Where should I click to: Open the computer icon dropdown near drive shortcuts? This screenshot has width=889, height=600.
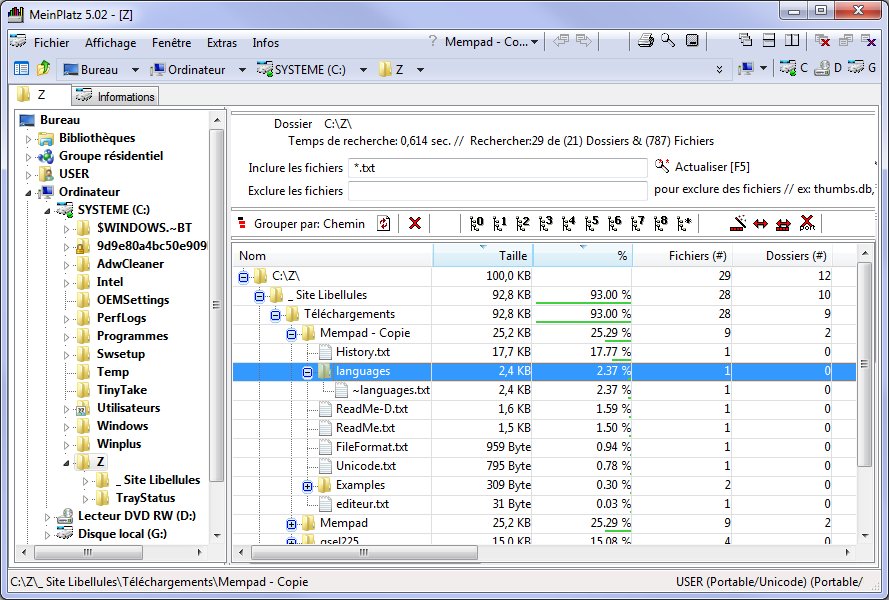pos(763,69)
